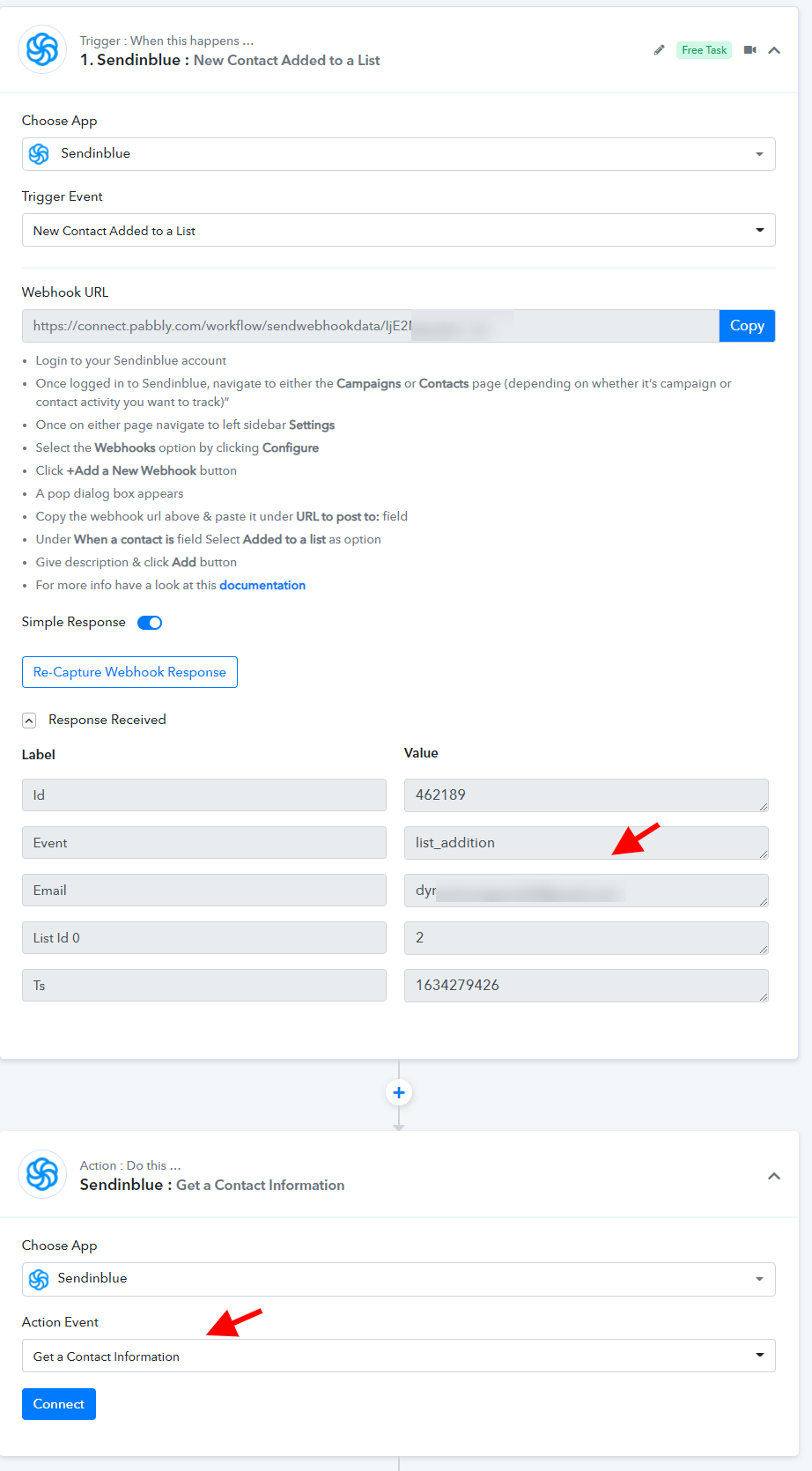812x1471 pixels.
Task: Click the pencil edit icon in trigger header
Action: tap(659, 50)
